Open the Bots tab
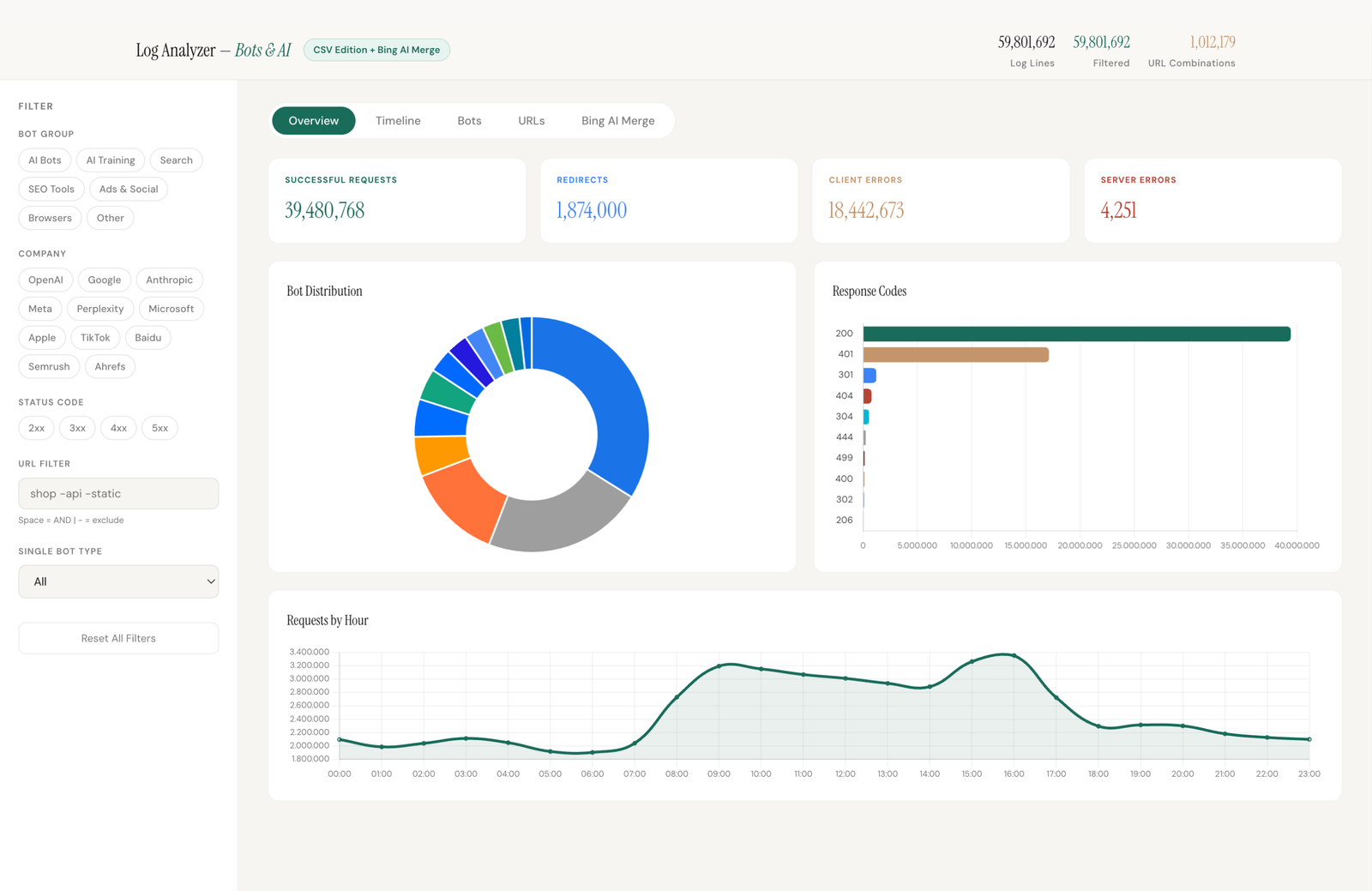1372x891 pixels. pos(469,120)
